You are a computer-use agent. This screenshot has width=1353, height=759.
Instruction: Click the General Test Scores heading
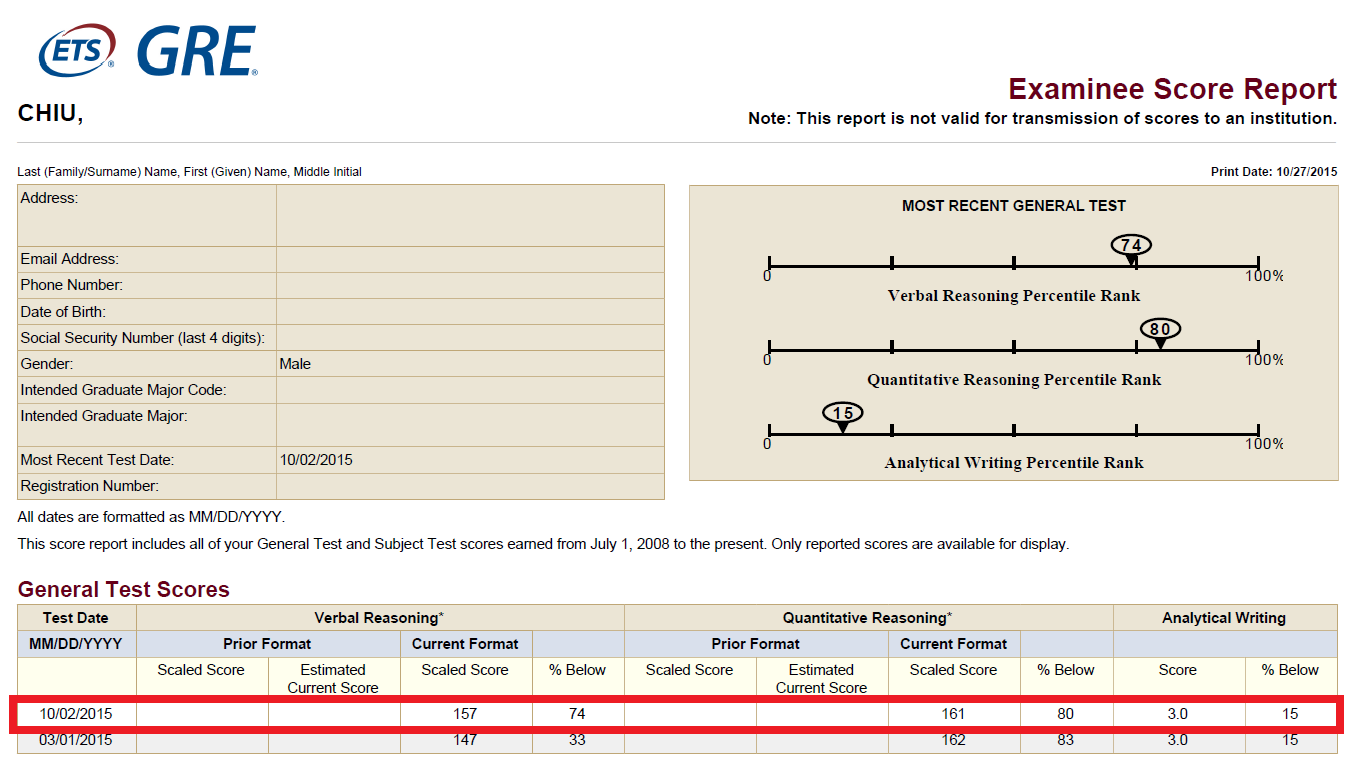(x=124, y=590)
